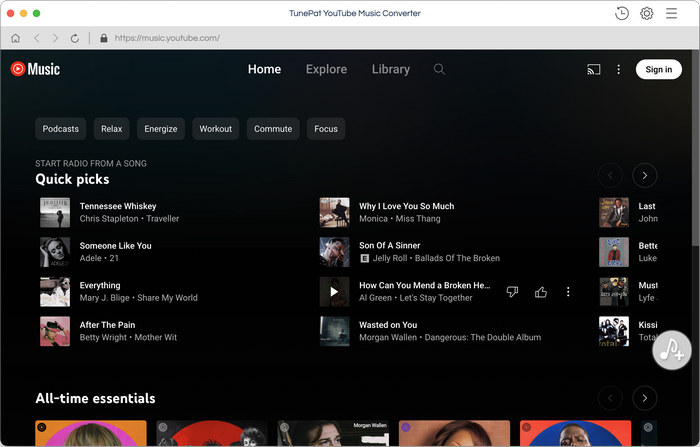Screen dimensions: 700x447
Task: Open Son Of A Sinner thumbnail
Action: [334, 252]
